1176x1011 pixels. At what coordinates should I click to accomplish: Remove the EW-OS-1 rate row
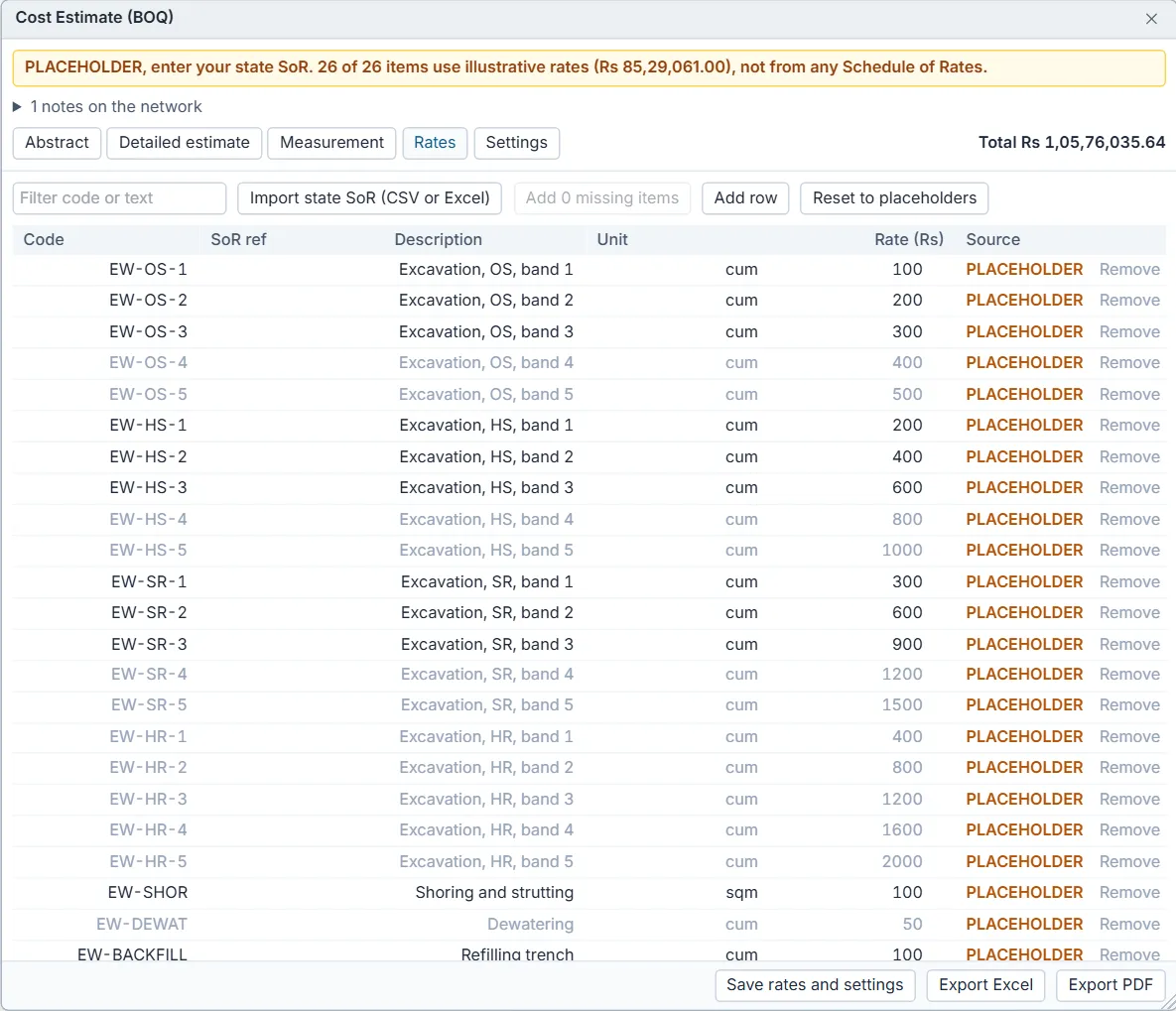[x=1129, y=269]
